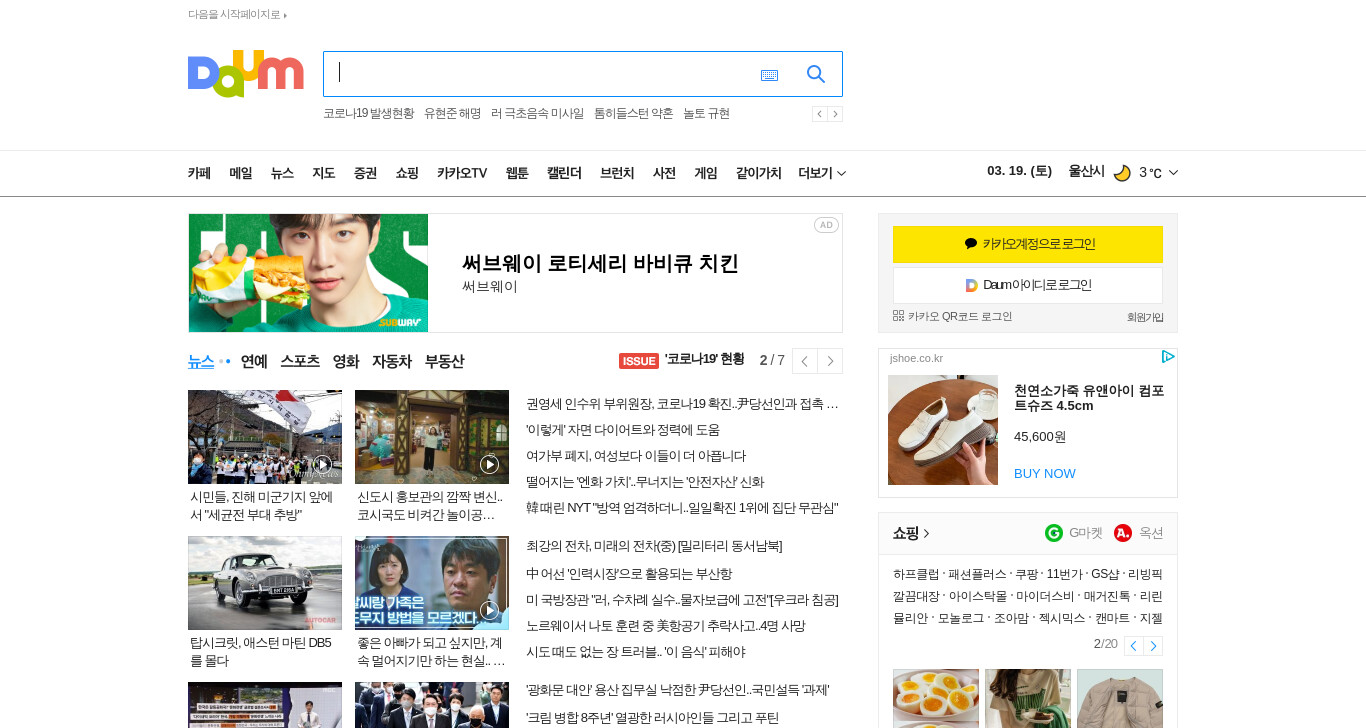This screenshot has width=1366, height=728.
Task: Open the Subway rotisserie chicken ad banner
Action: point(515,273)
